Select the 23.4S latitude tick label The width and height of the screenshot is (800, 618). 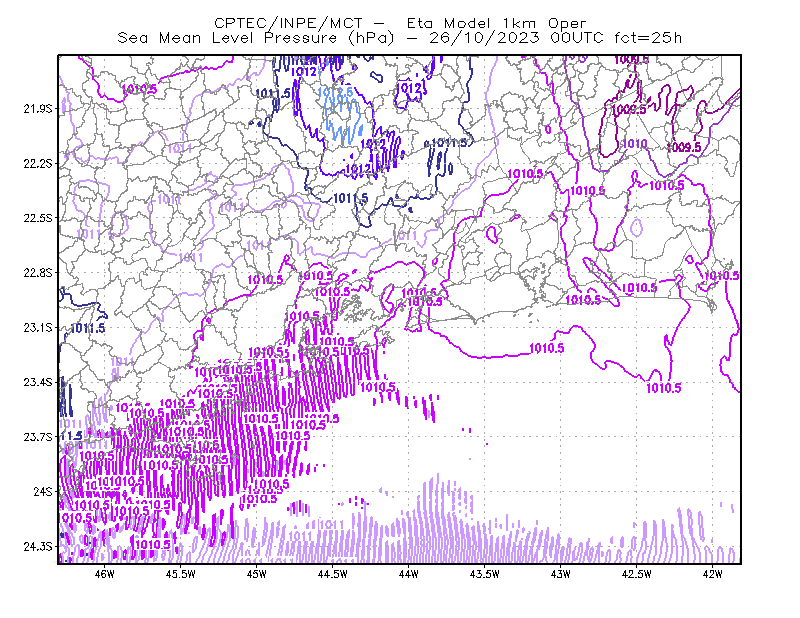38,382
